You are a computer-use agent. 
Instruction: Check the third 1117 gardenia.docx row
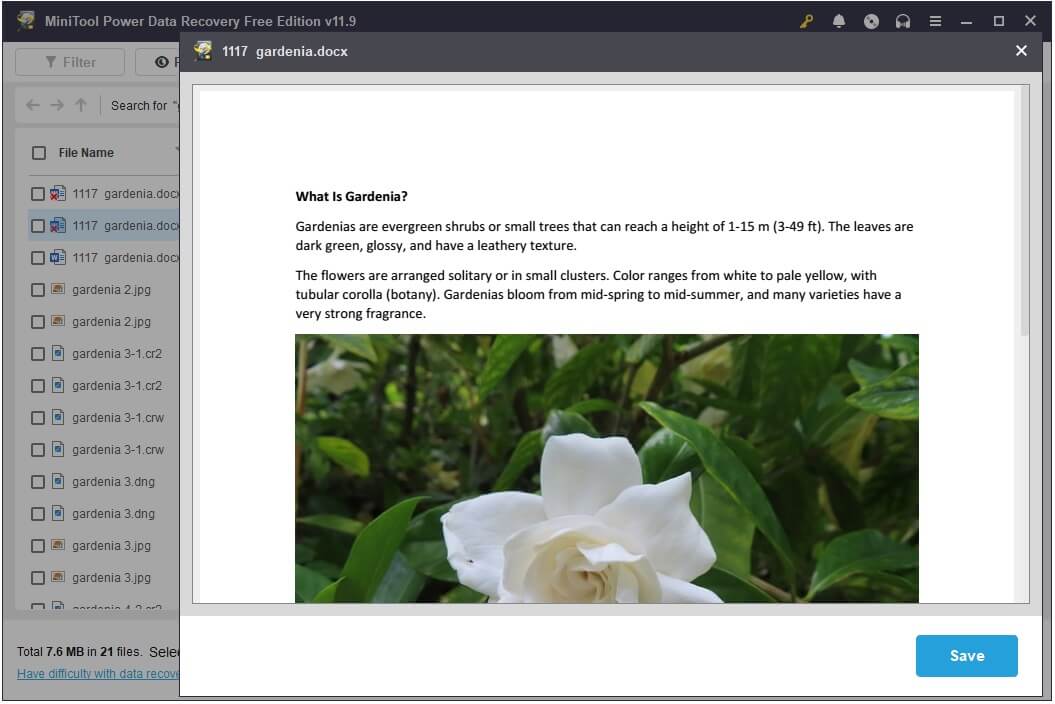(38, 258)
